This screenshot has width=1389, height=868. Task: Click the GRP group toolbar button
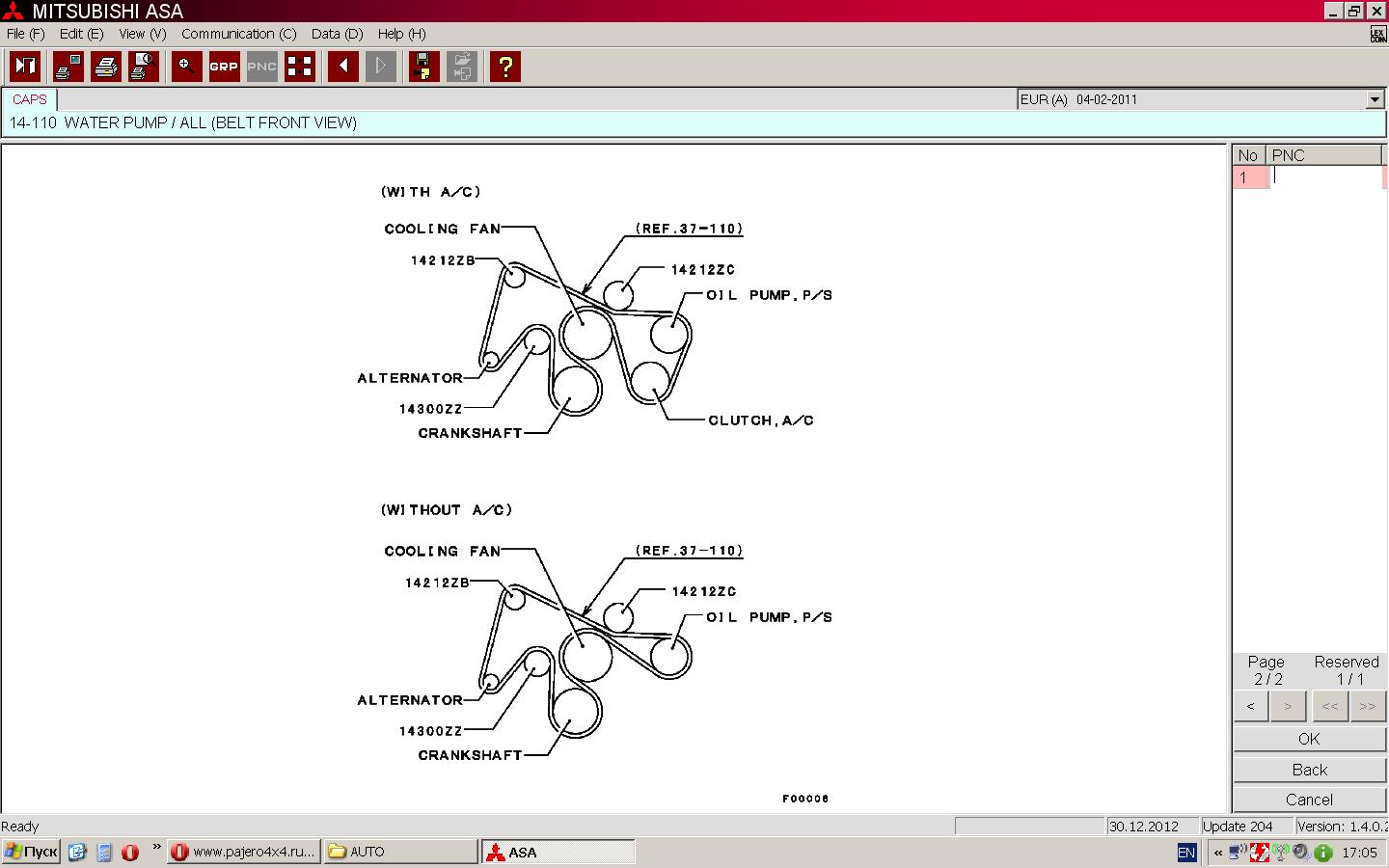224,67
